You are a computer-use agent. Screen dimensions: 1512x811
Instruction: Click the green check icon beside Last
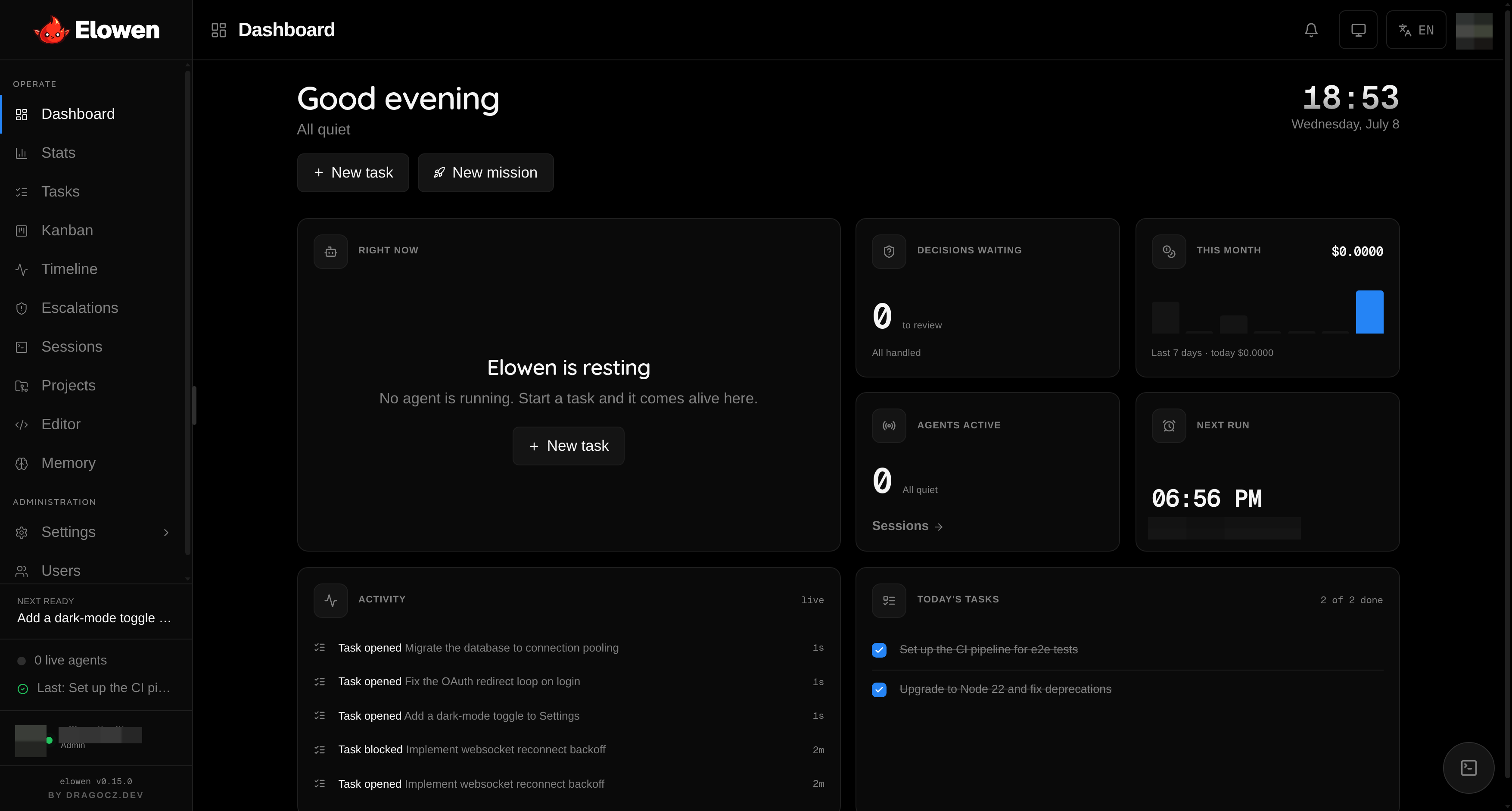[22, 689]
